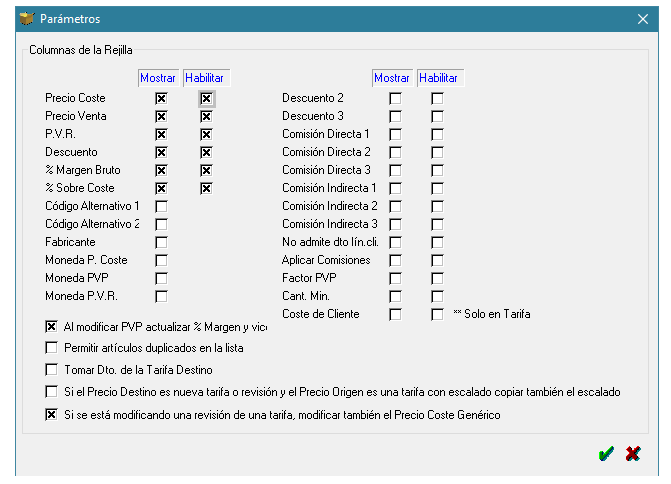The width and height of the screenshot is (671, 484).
Task: Tick Mostrar for Comisión Directa 1
Action: 395,134
